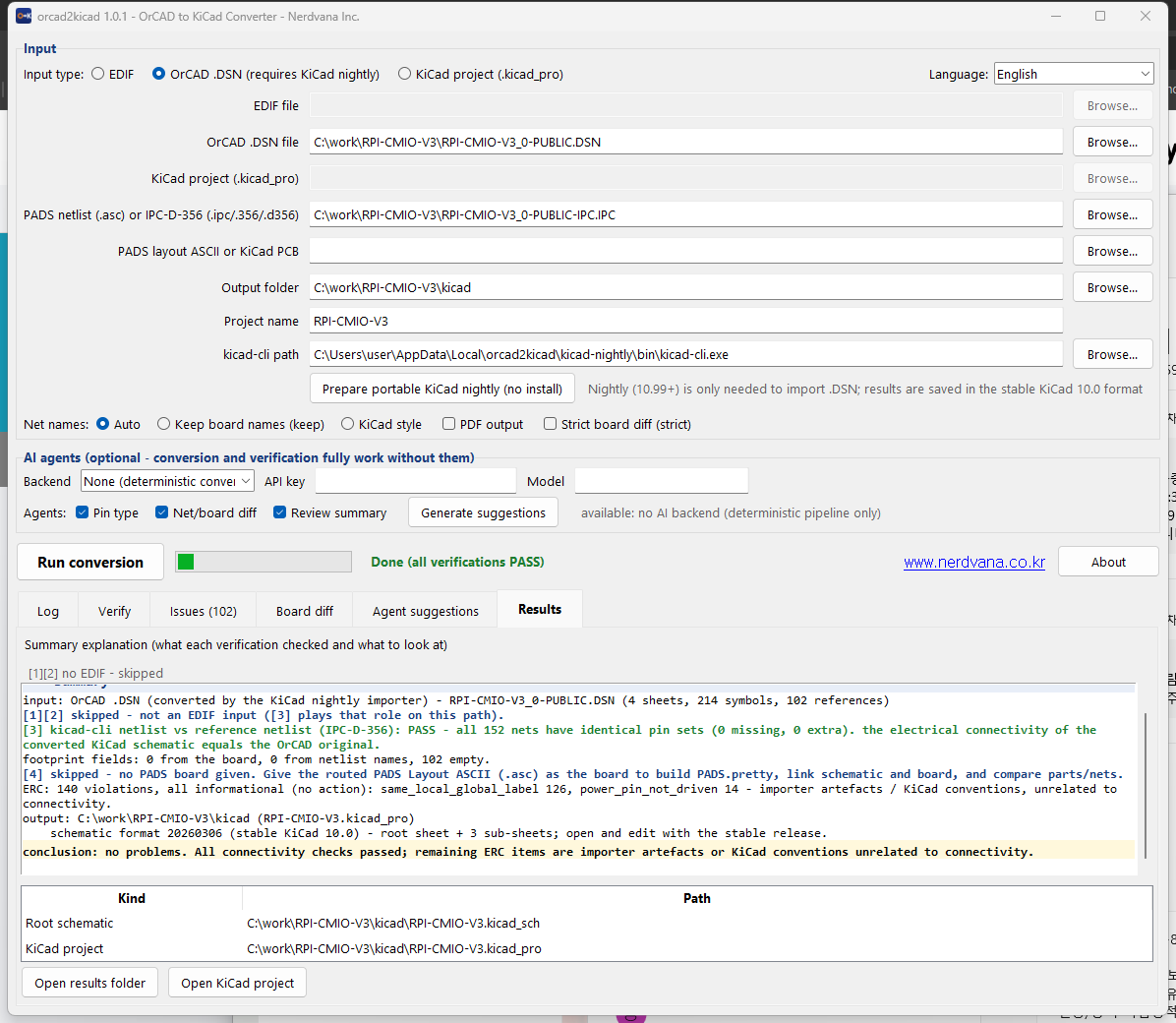Select the Root schematic table row
The width and height of the screenshot is (1176, 1023).
586,924
